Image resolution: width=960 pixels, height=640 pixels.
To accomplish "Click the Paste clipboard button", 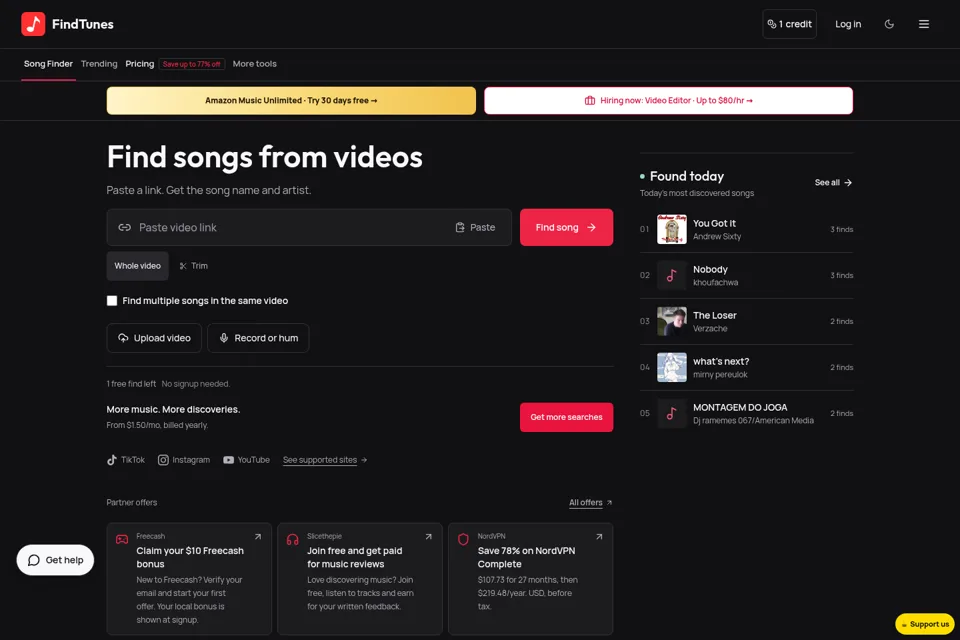I will (475, 227).
